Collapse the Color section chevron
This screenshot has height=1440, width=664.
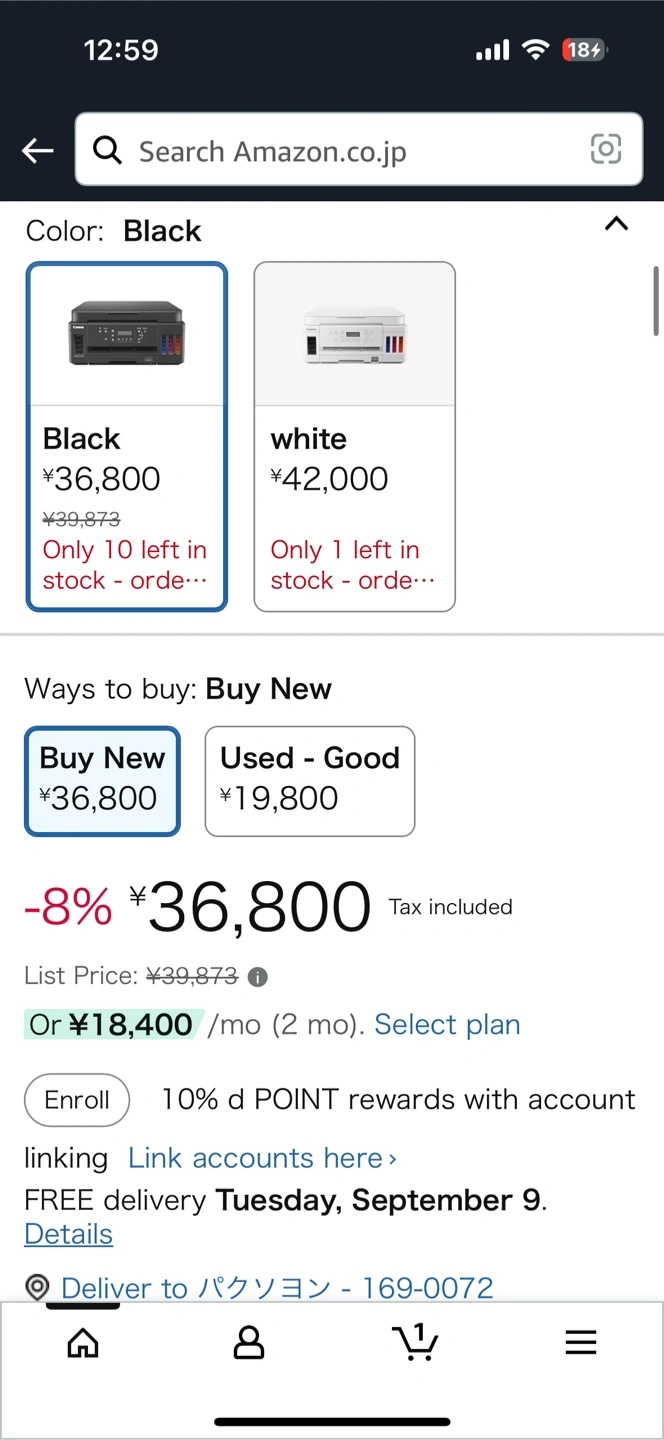point(617,224)
